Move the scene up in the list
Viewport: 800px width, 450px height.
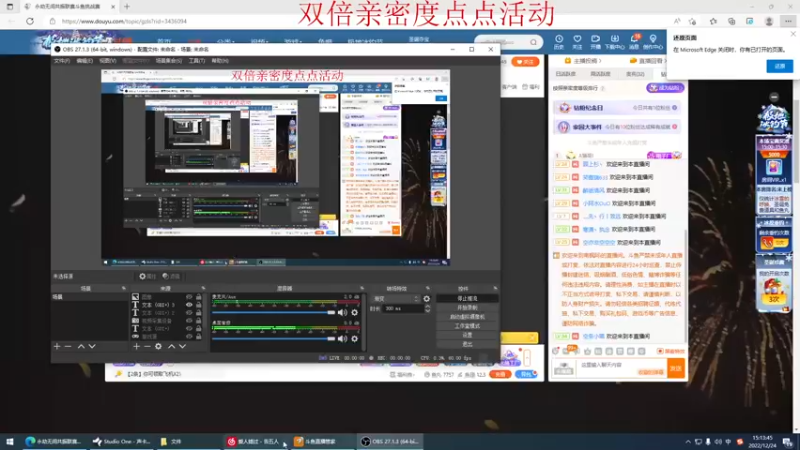click(x=81, y=346)
